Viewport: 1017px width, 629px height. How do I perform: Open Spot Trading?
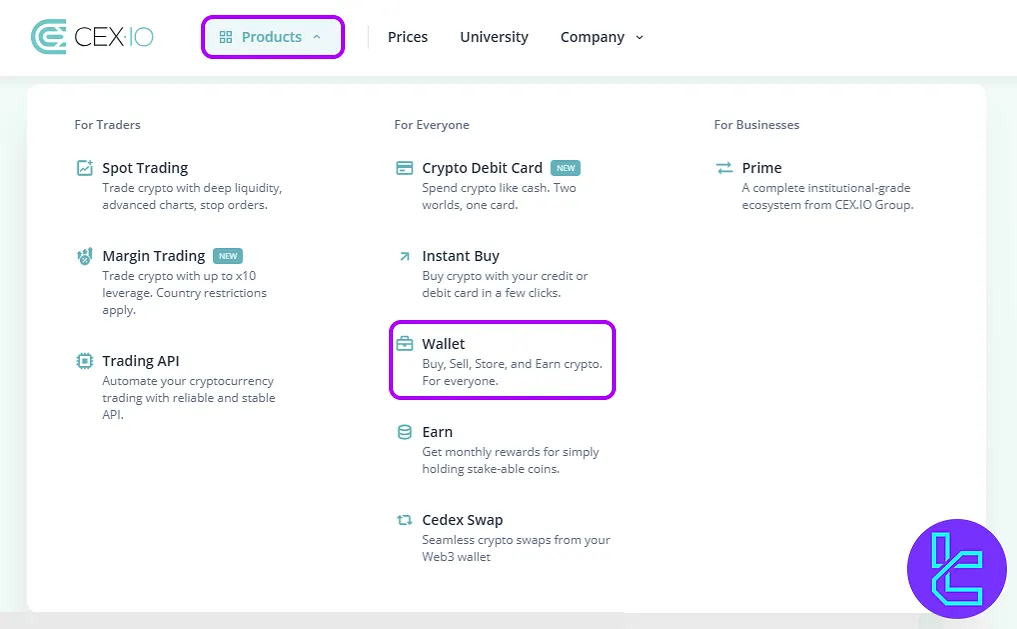coord(145,168)
